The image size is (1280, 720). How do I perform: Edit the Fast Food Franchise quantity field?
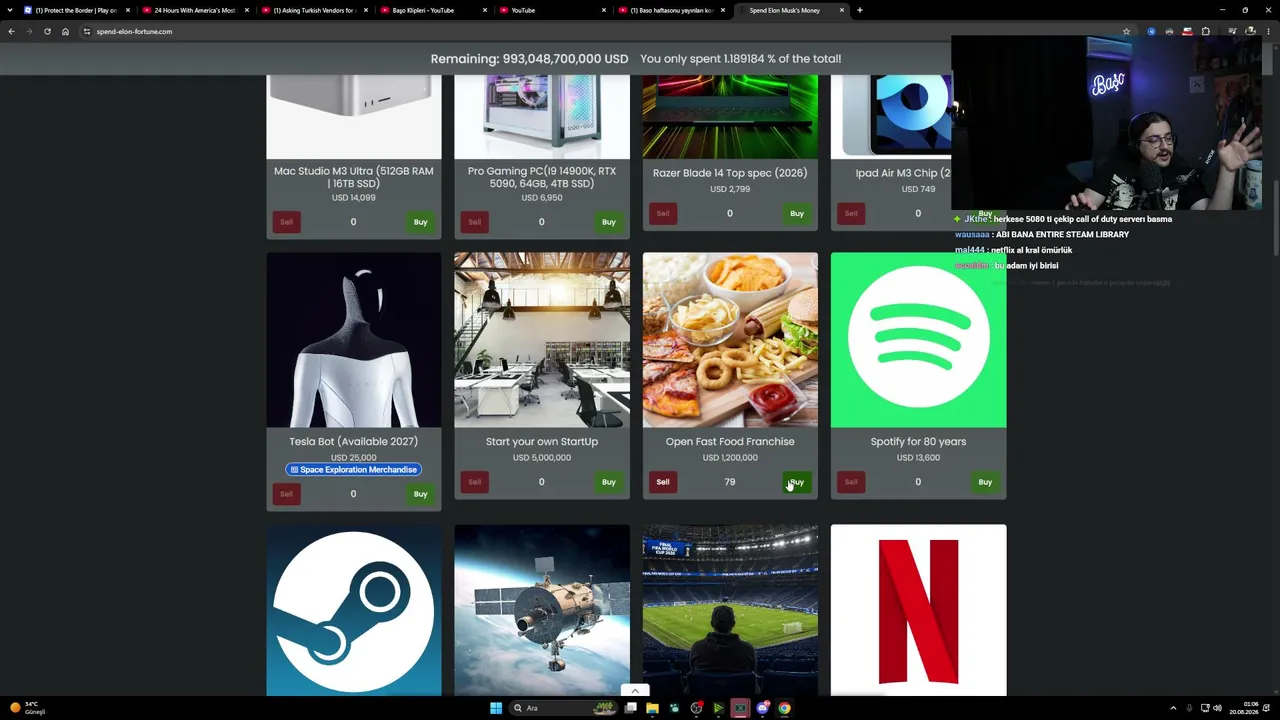(x=729, y=482)
